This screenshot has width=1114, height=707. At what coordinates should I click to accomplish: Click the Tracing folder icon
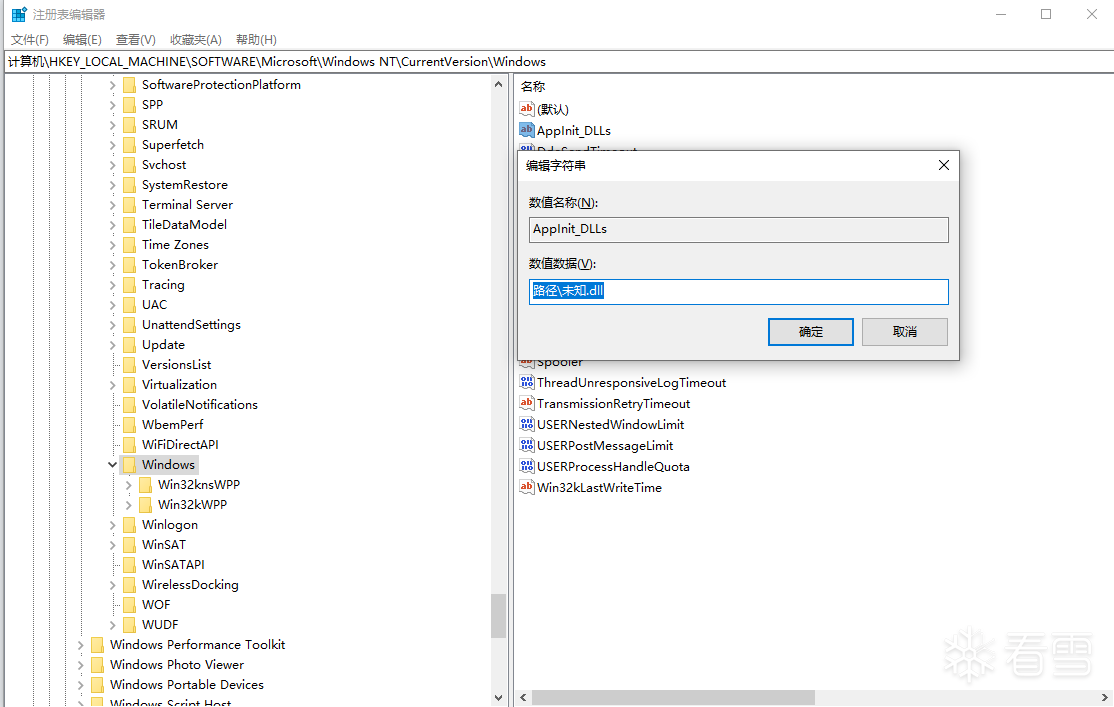coord(129,285)
